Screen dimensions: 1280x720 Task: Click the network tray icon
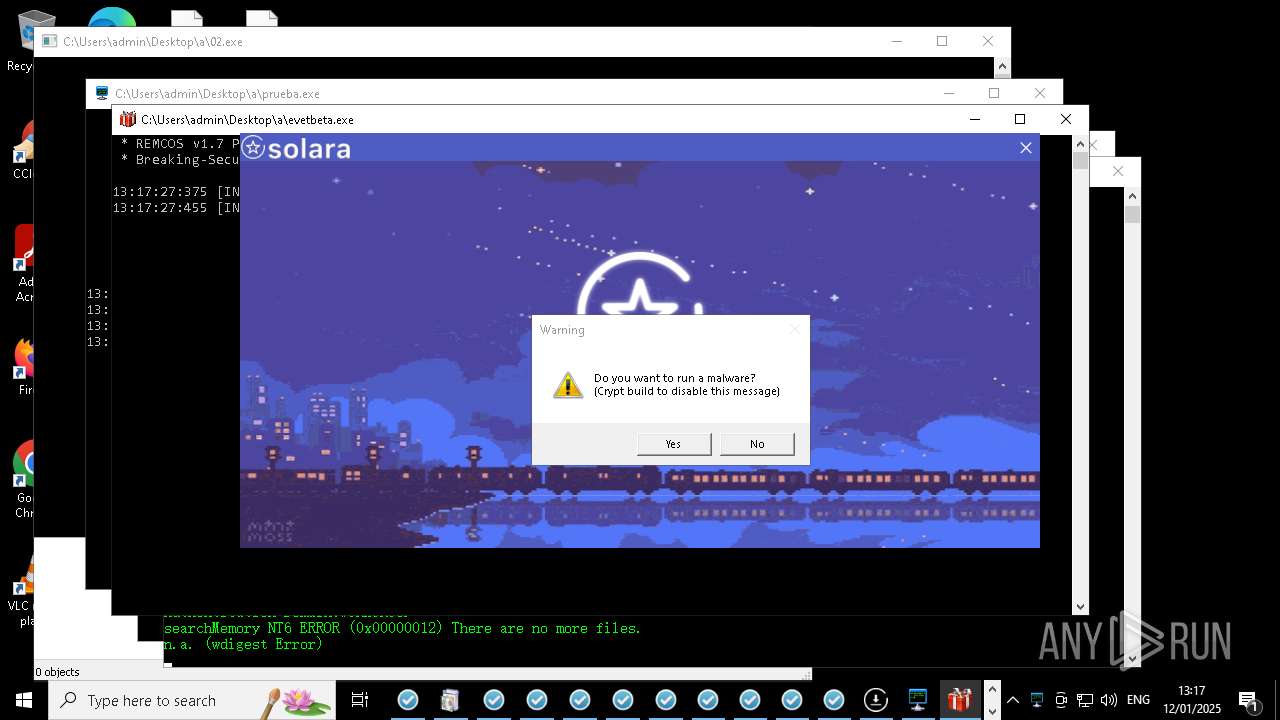tap(1085, 700)
